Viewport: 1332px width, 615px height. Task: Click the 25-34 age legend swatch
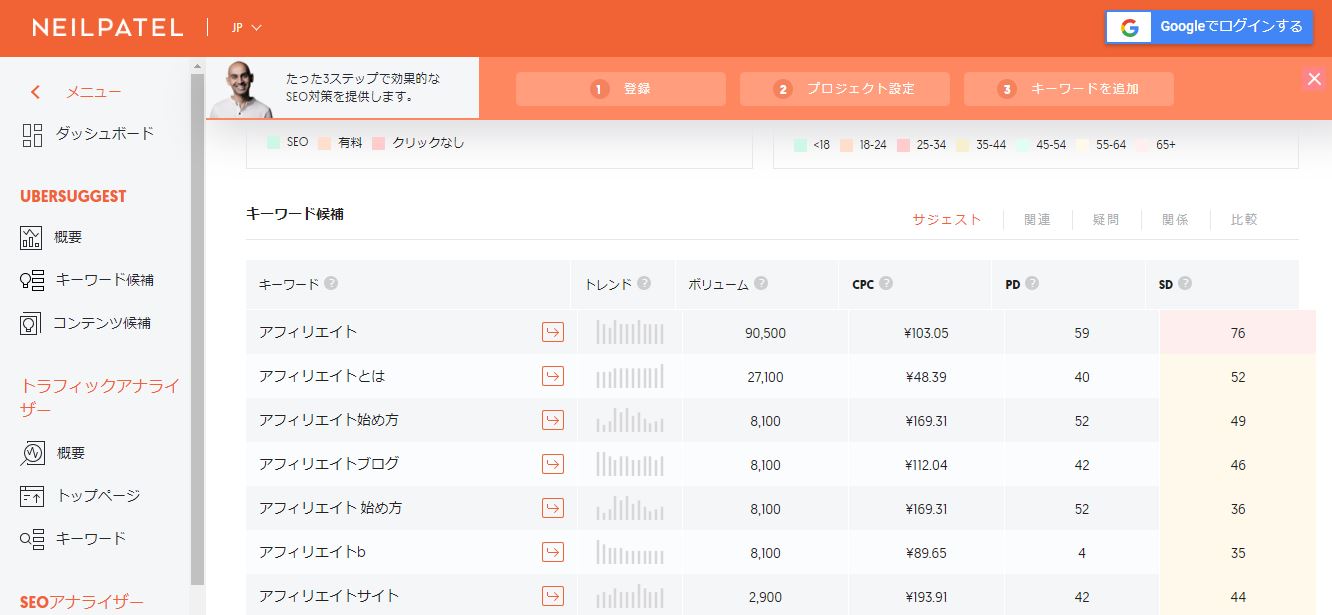tap(904, 145)
